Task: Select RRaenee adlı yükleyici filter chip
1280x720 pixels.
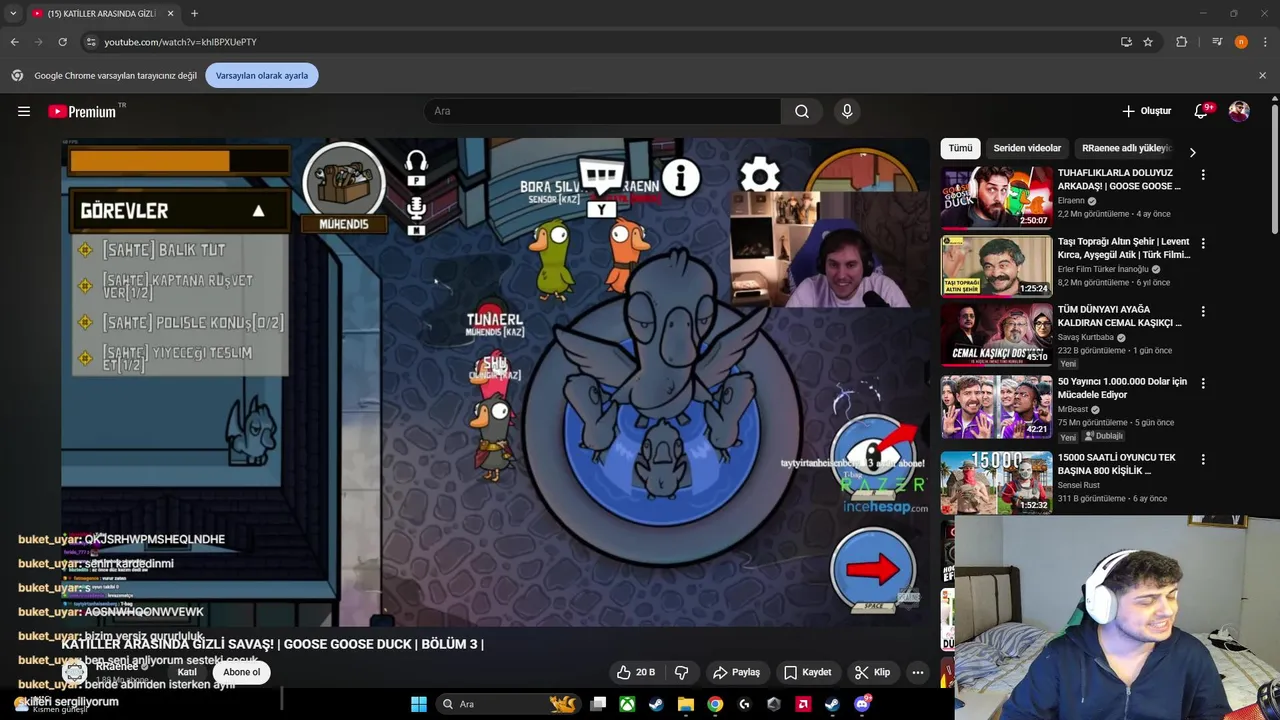Action: coord(1126,148)
